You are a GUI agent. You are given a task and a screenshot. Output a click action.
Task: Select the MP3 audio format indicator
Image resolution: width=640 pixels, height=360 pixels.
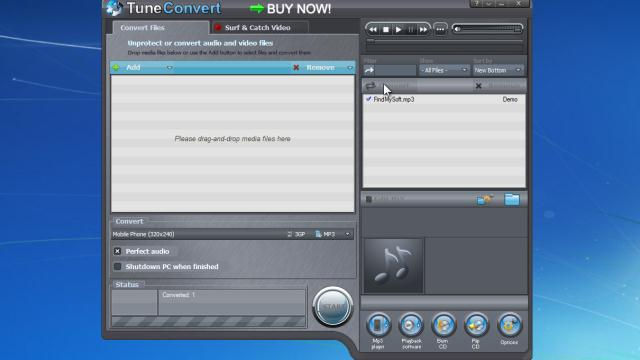(x=325, y=234)
